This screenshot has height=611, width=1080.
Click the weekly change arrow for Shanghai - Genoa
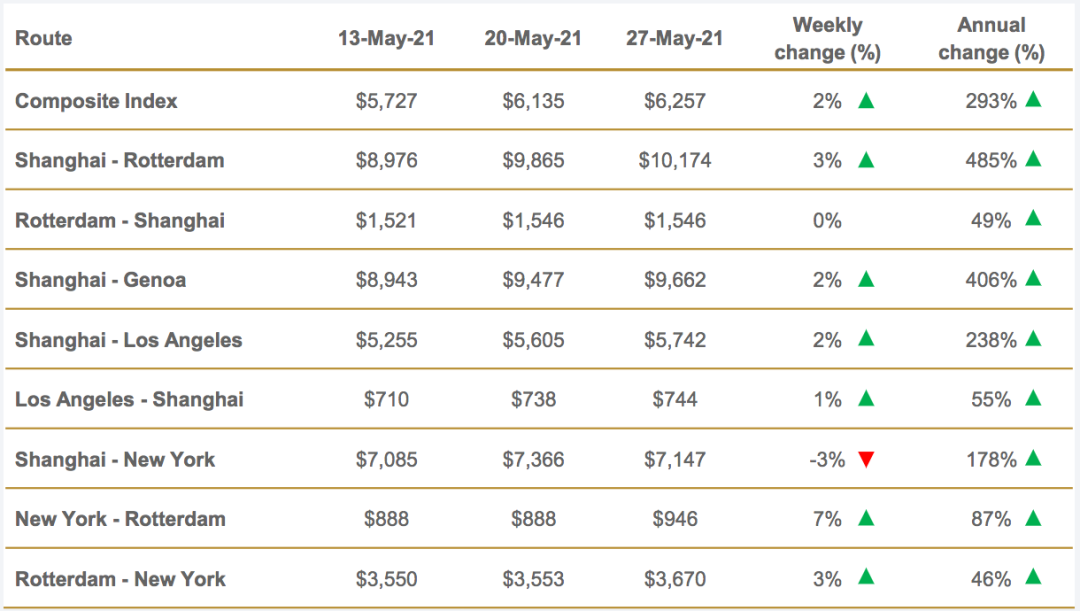tap(866, 280)
